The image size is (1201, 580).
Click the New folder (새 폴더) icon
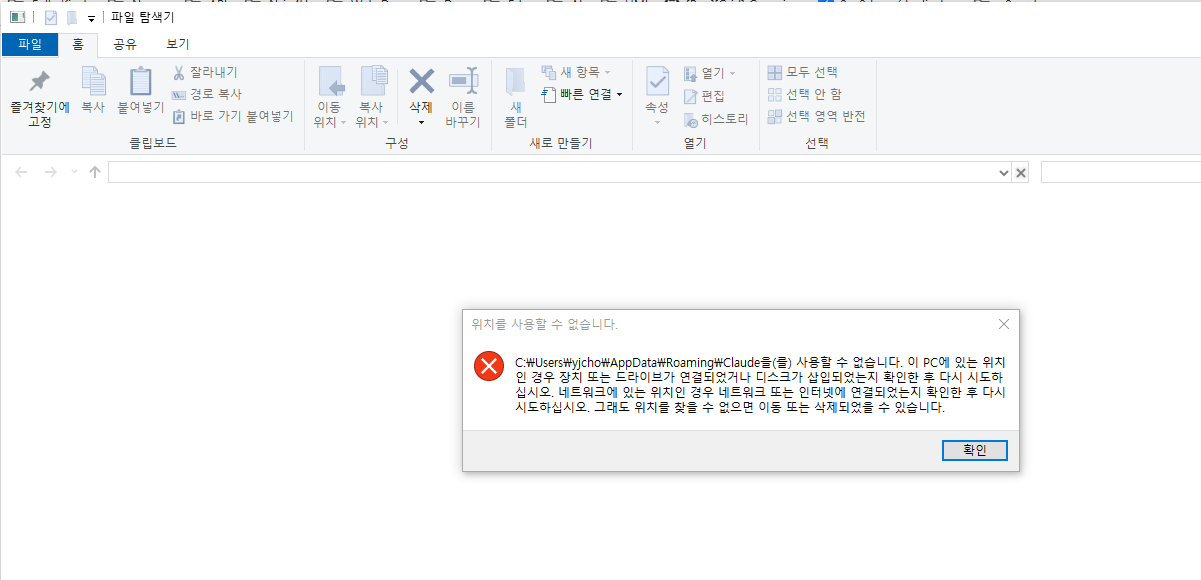(515, 82)
